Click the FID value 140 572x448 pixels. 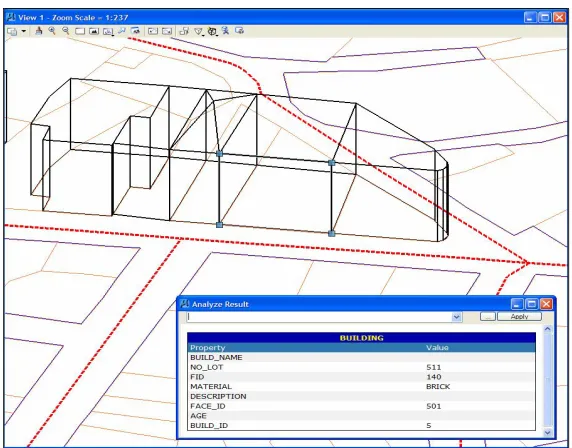point(433,377)
